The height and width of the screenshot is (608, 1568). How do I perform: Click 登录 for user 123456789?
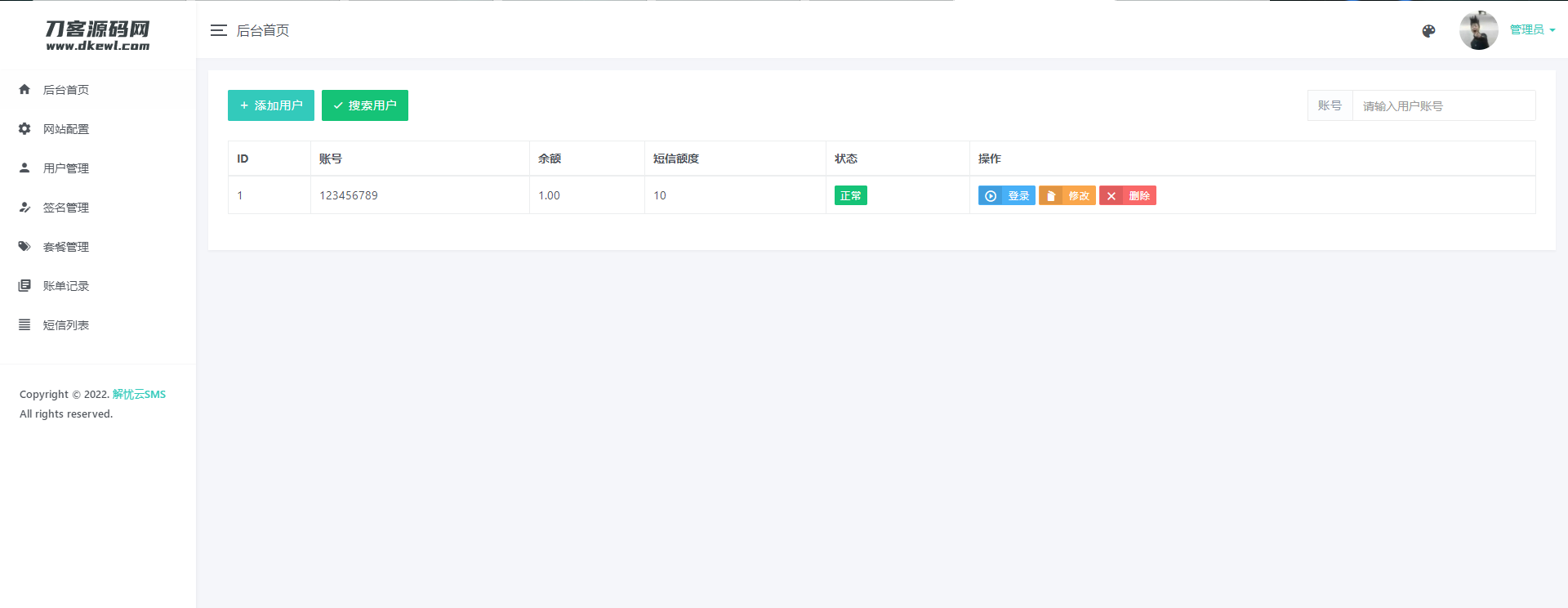(x=1007, y=195)
